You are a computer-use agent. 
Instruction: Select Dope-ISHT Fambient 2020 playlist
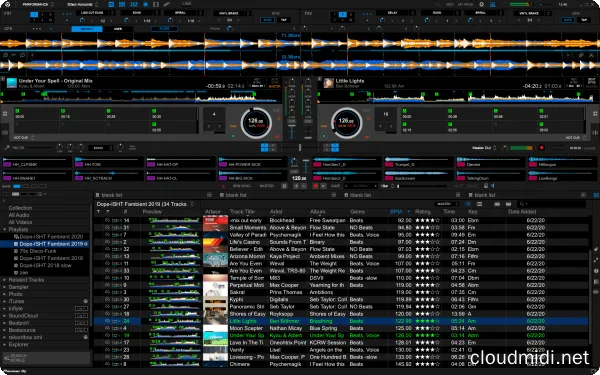pos(51,237)
